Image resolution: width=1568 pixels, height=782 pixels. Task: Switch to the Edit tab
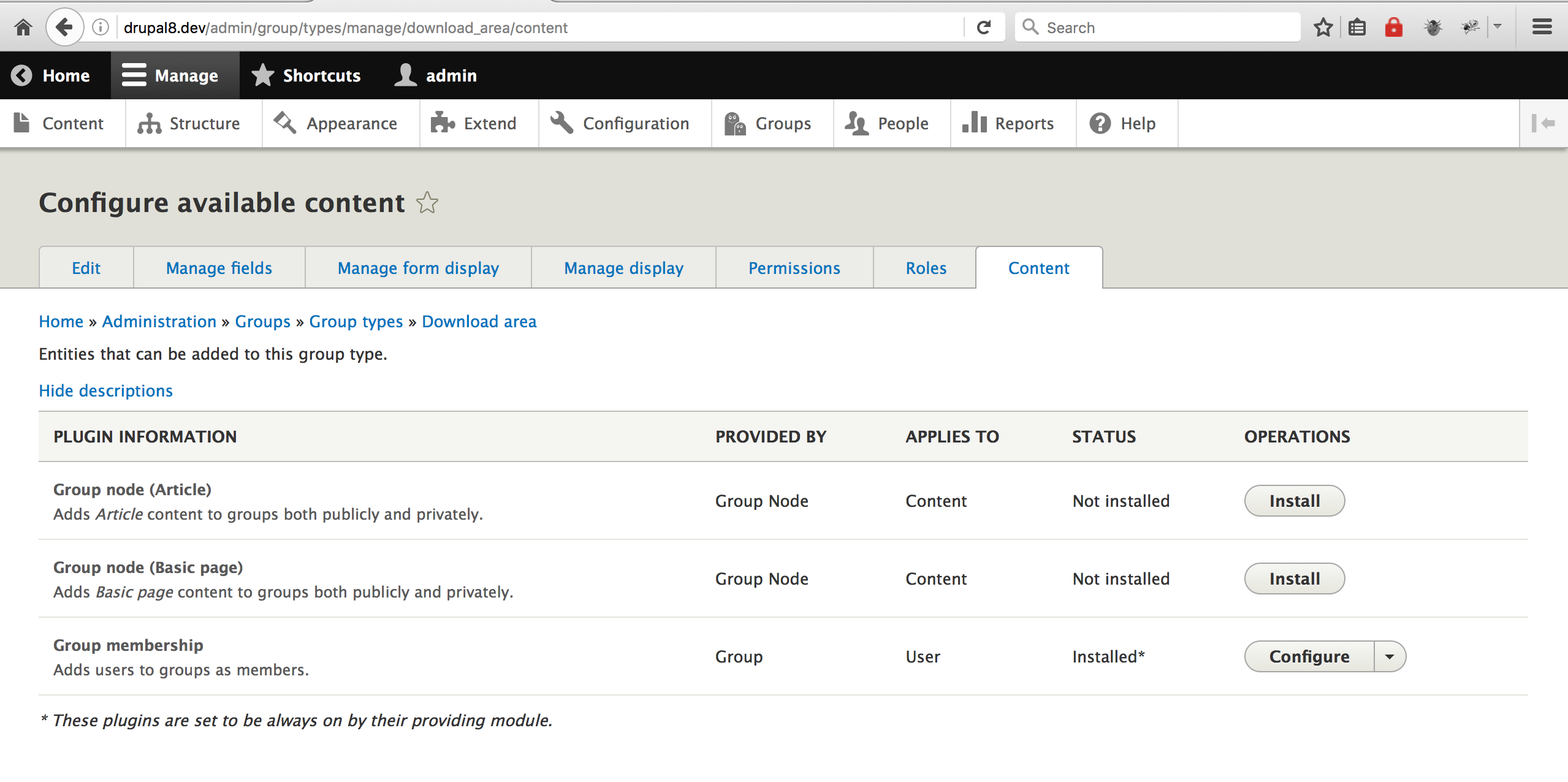86,268
